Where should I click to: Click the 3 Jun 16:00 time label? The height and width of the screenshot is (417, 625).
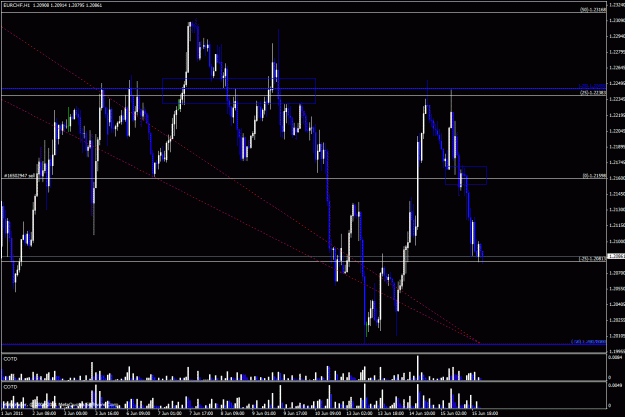click(x=107, y=413)
